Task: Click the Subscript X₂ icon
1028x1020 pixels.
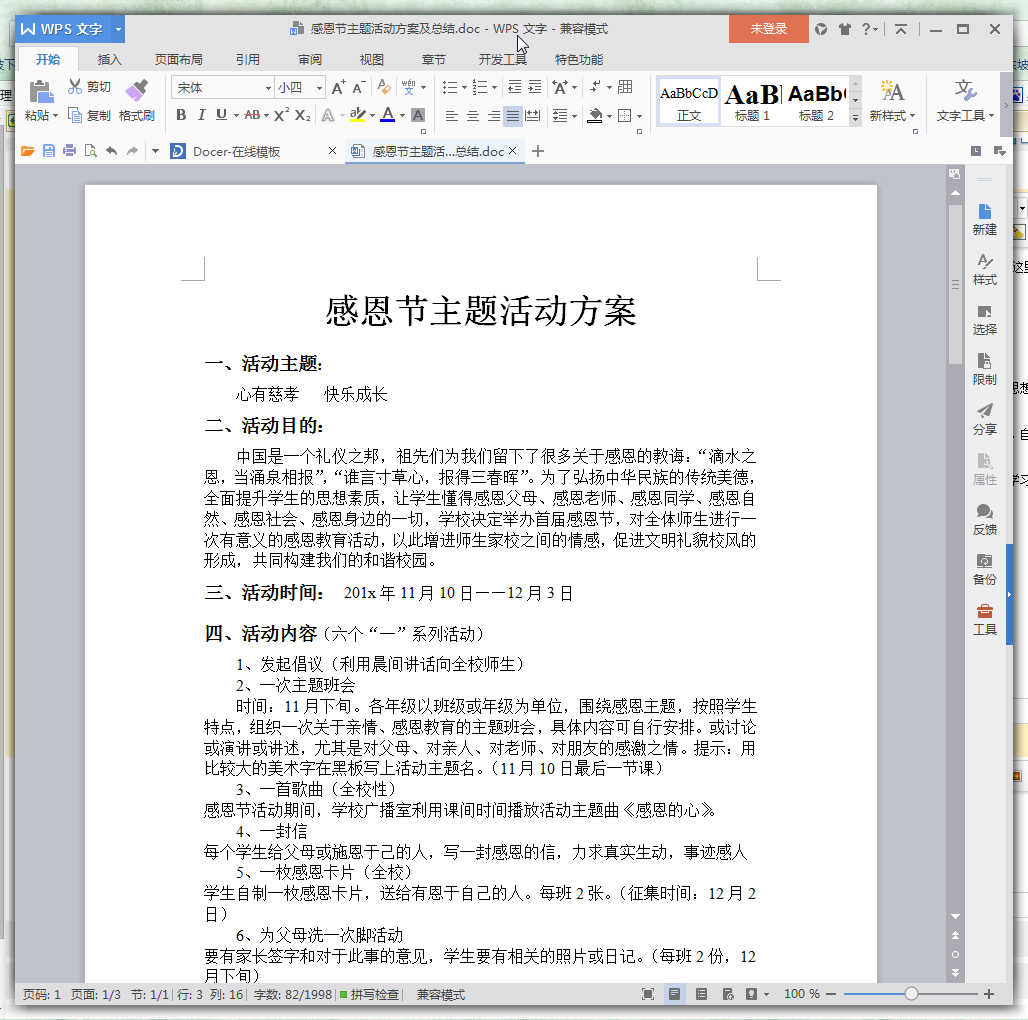Action: pos(302,115)
